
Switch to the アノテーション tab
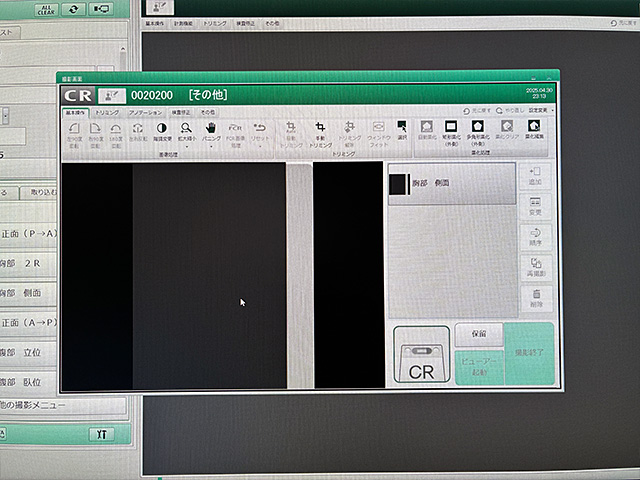(x=145, y=113)
